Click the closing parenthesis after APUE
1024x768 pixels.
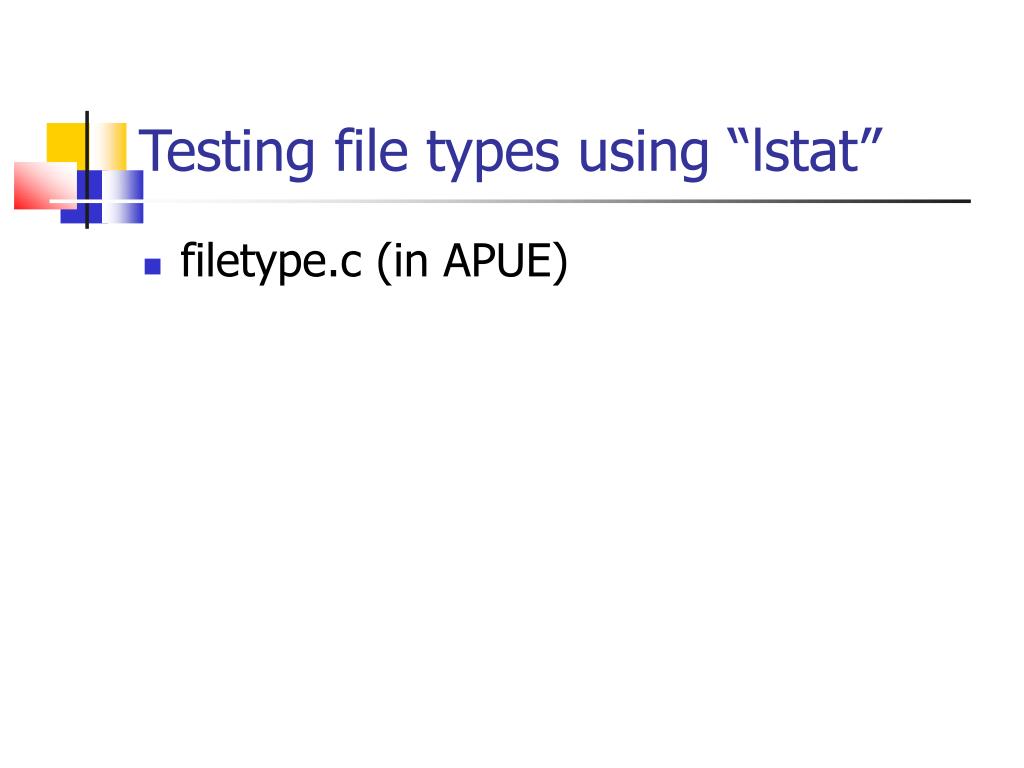click(560, 263)
